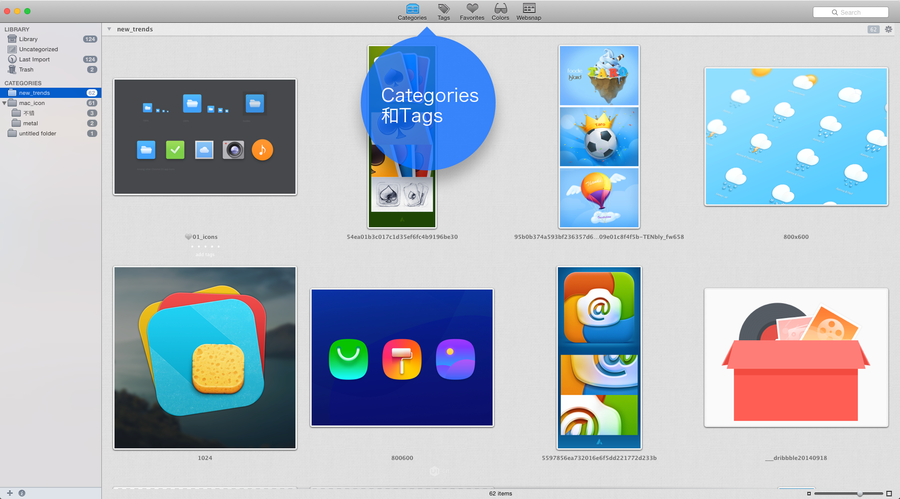Open the Categories toolbar view
The height and width of the screenshot is (499, 900).
[412, 11]
